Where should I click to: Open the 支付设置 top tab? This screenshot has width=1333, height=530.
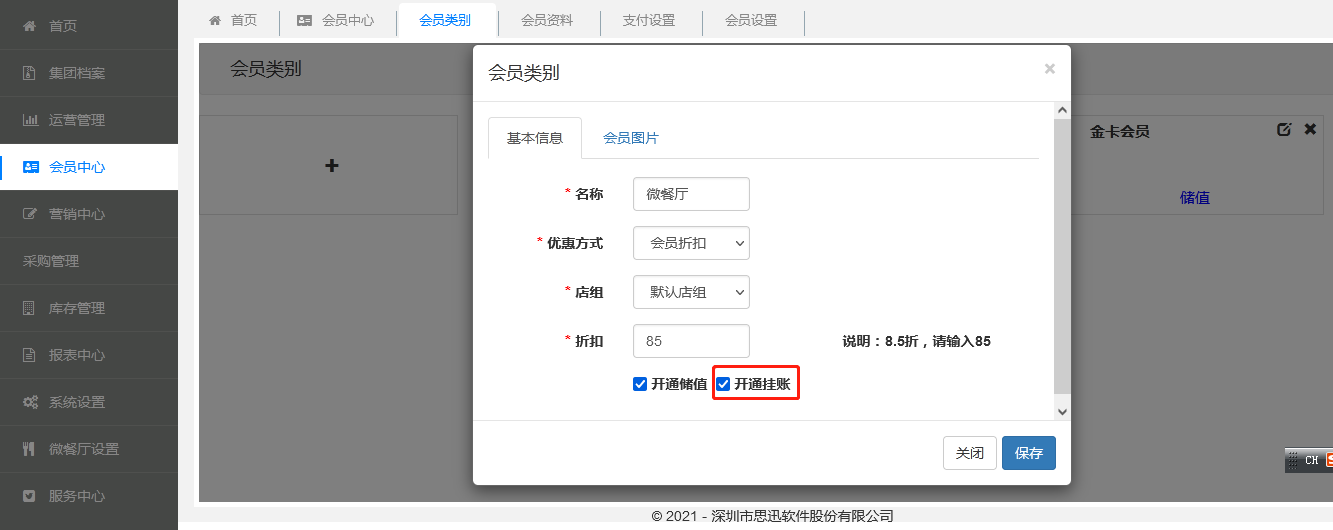pyautogui.click(x=649, y=20)
